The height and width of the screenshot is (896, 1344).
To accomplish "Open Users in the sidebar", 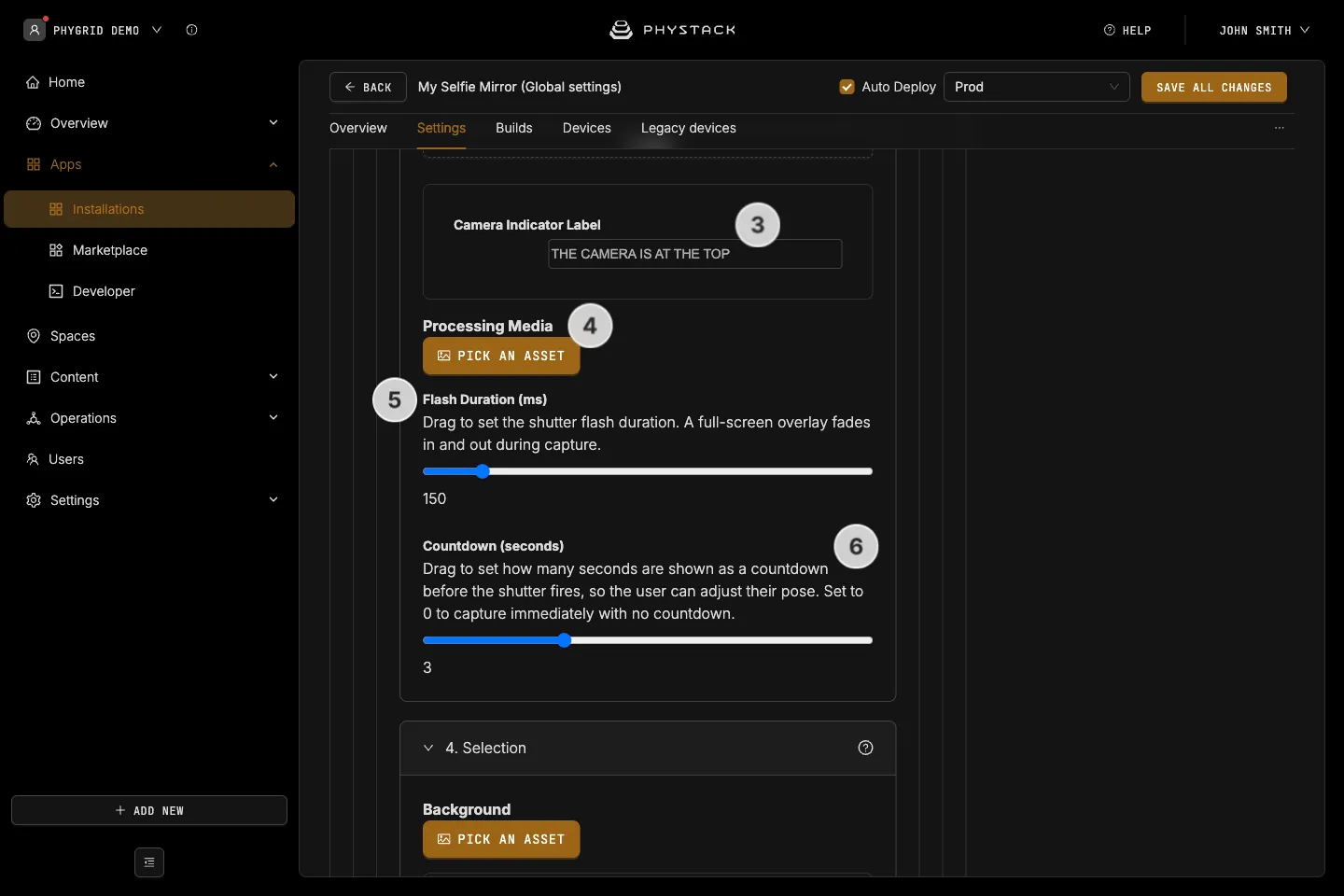I will [149, 459].
